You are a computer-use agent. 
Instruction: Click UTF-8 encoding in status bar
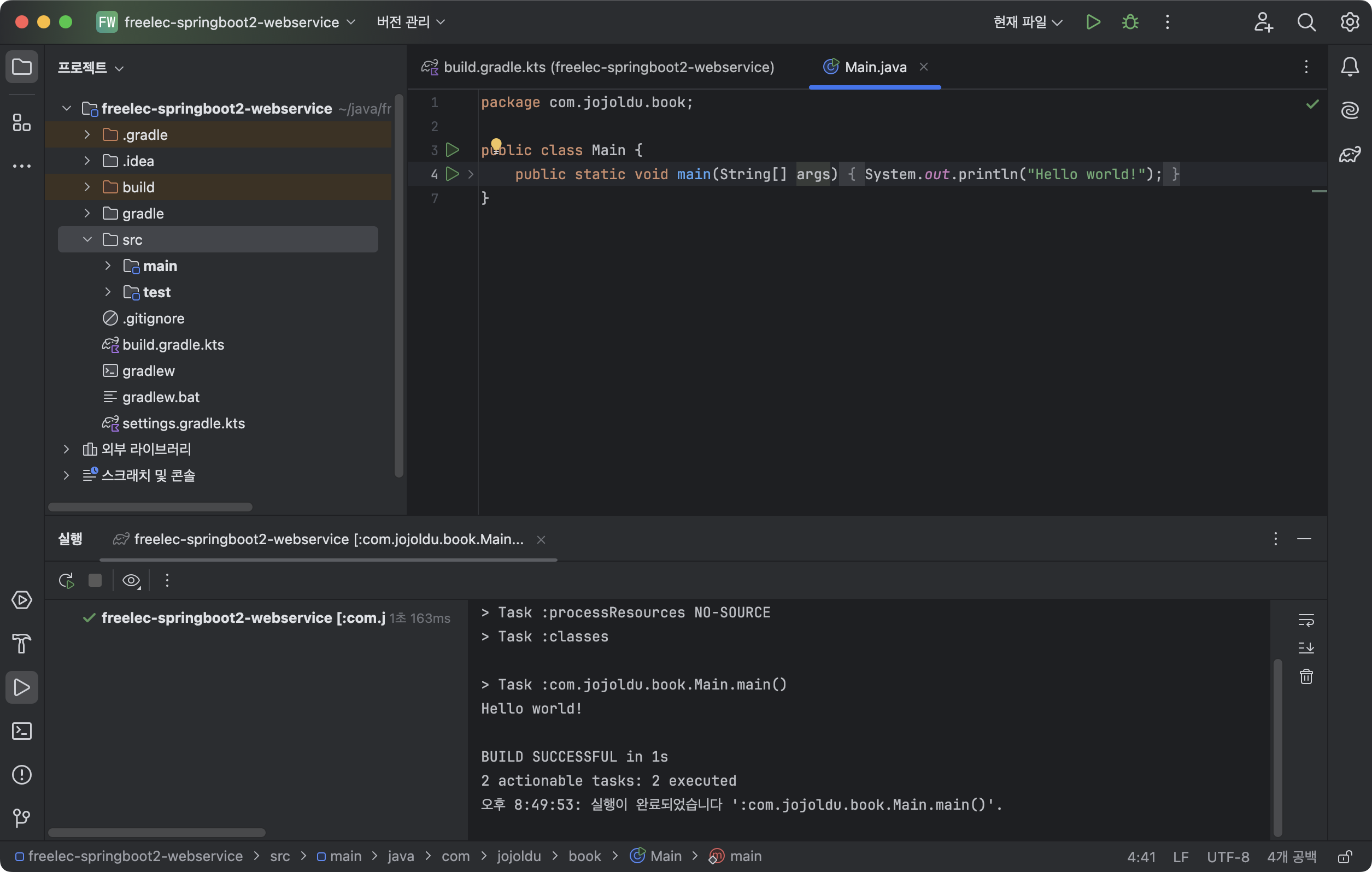[x=1228, y=857]
